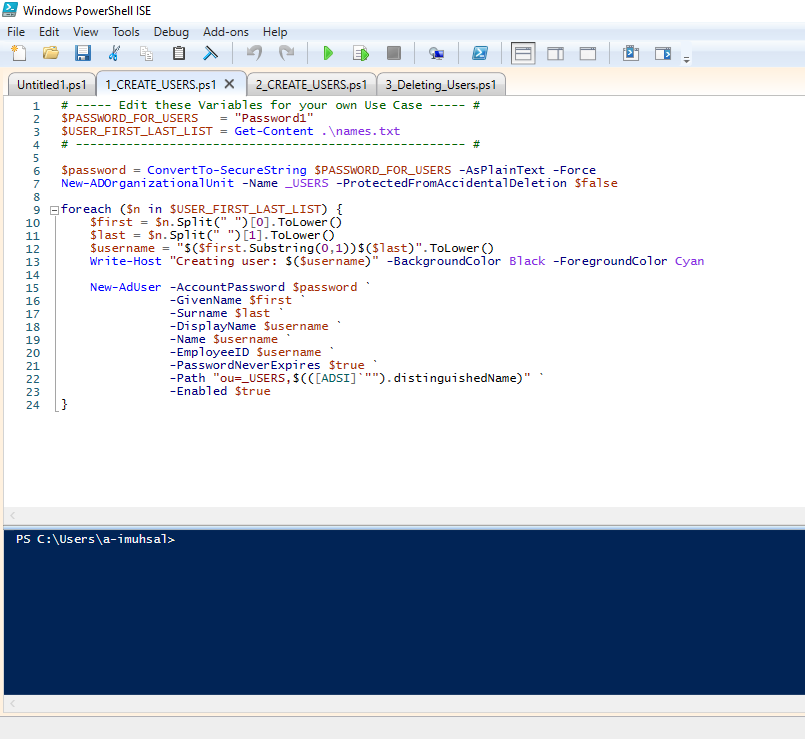Show script pane maximized layout
This screenshot has width=805, height=739.
click(x=588, y=53)
